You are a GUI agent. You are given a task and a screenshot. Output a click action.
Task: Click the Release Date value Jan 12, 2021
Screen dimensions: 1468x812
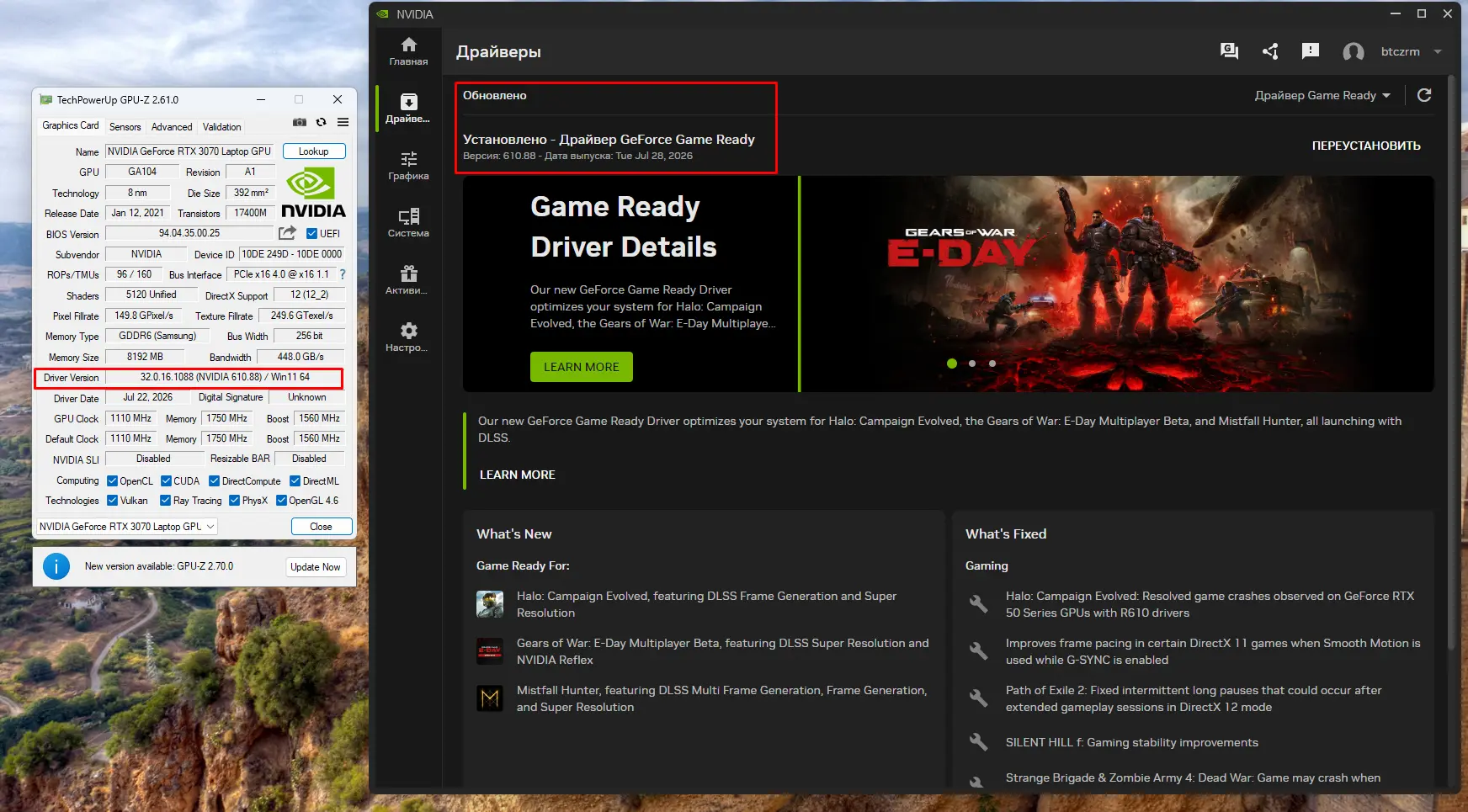click(137, 213)
